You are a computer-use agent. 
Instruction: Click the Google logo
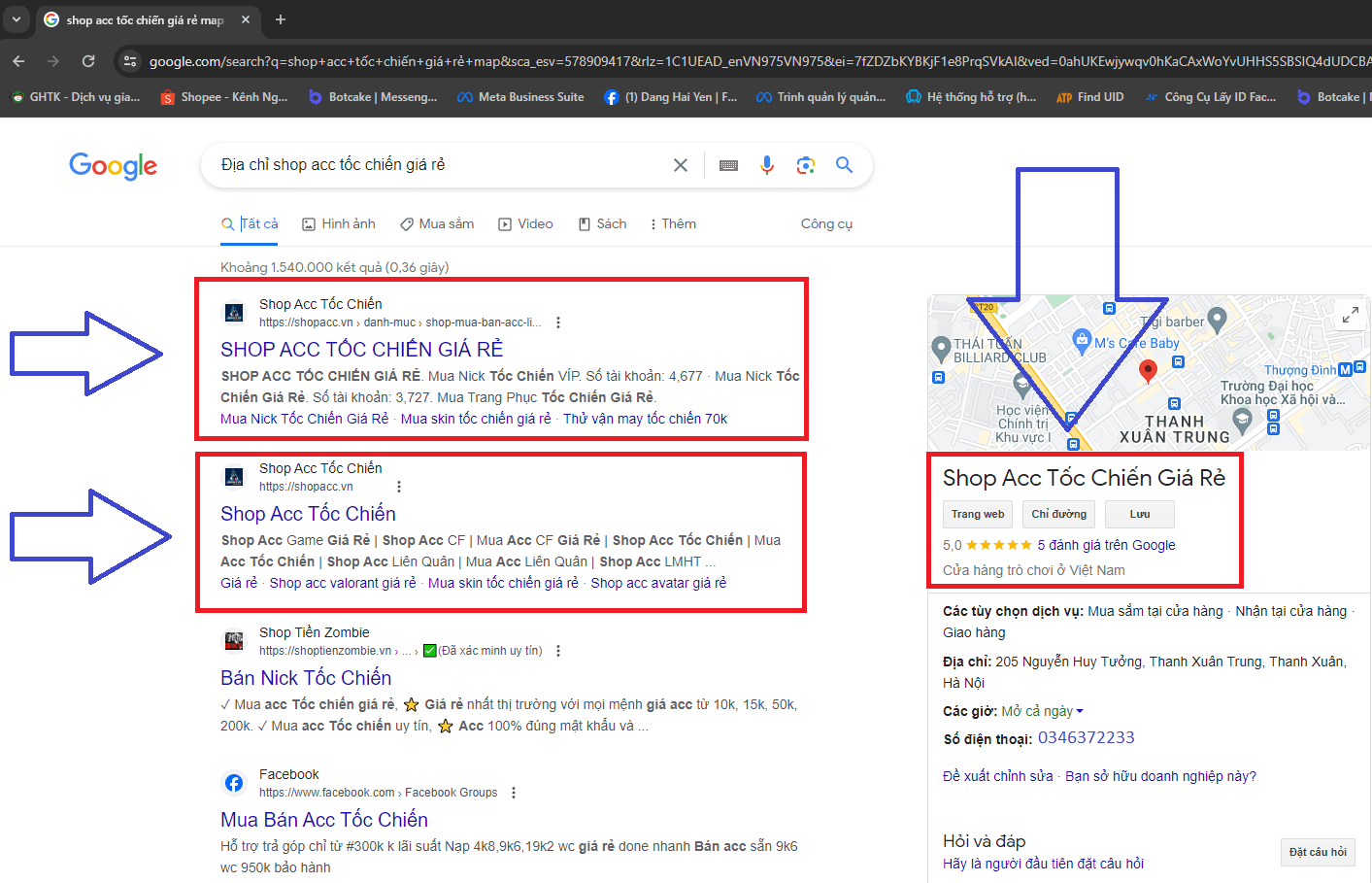point(113,166)
